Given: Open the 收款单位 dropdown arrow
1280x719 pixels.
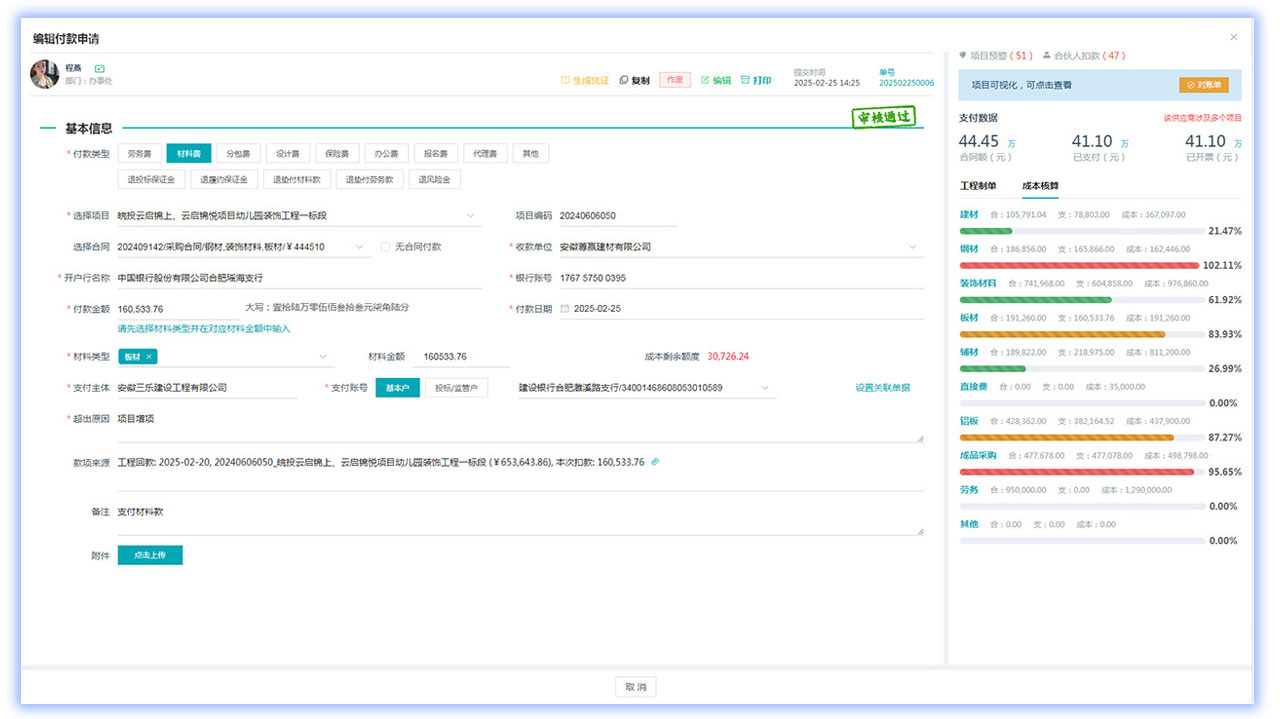Looking at the screenshot, I should 912,247.
